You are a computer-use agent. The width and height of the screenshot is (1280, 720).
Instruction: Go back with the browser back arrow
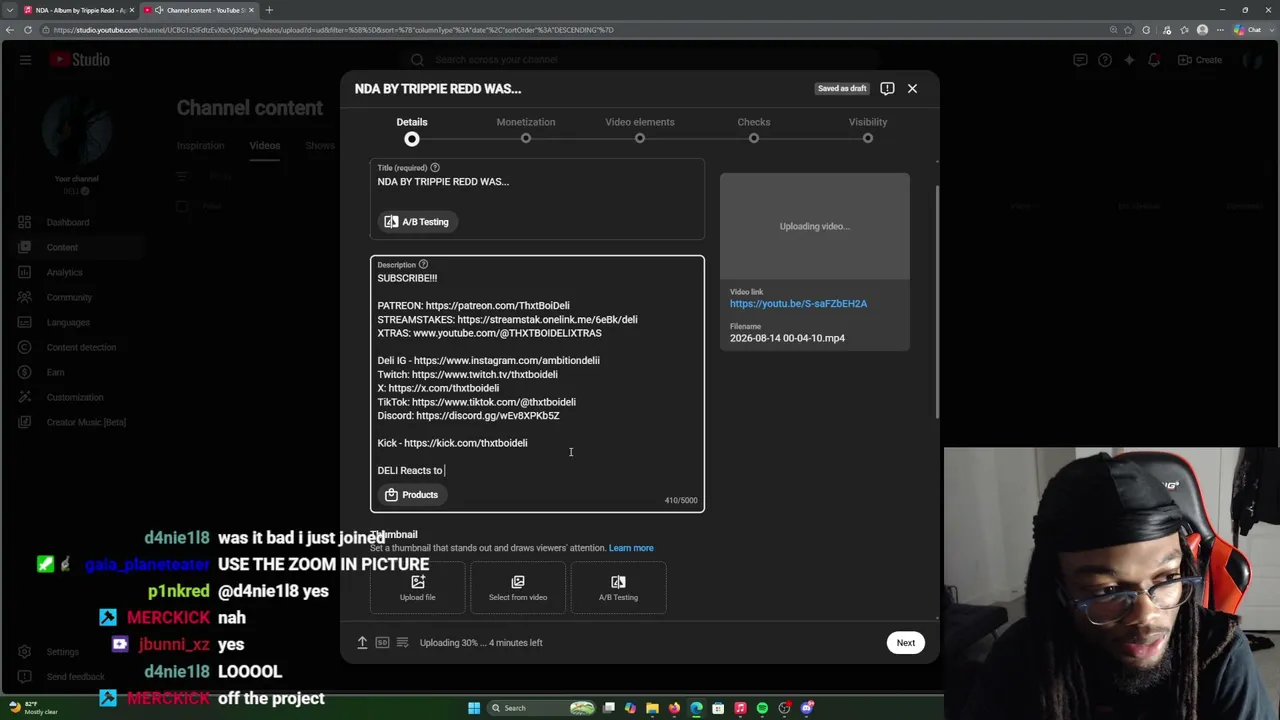click(x=10, y=30)
